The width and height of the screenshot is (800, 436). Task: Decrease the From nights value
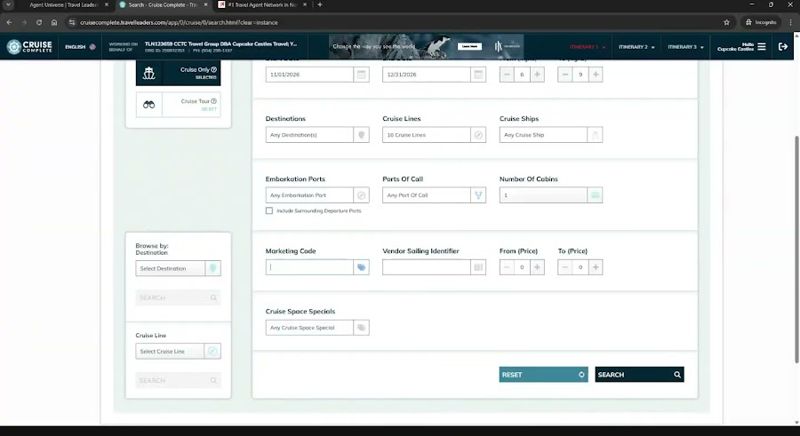click(507, 74)
